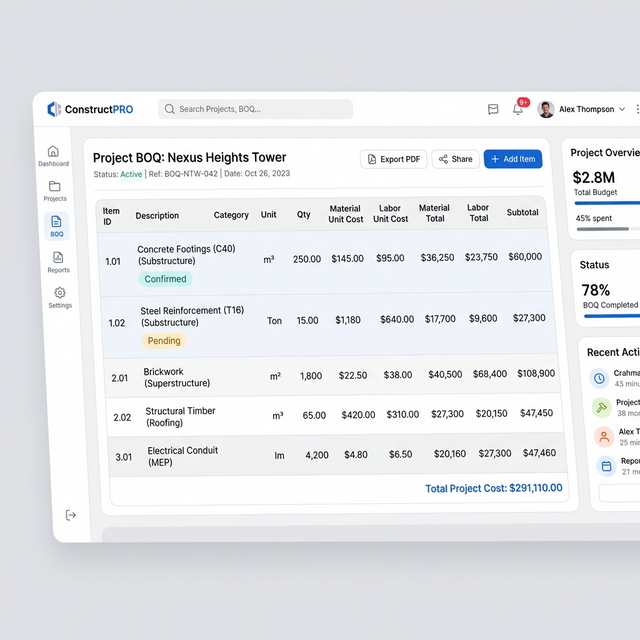640x640 pixels.
Task: Select the BOQ sidebar icon
Action: 56,225
